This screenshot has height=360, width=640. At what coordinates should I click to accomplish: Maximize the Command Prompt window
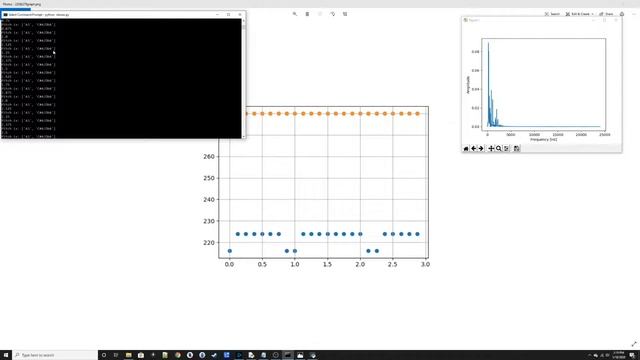tap(229, 14)
